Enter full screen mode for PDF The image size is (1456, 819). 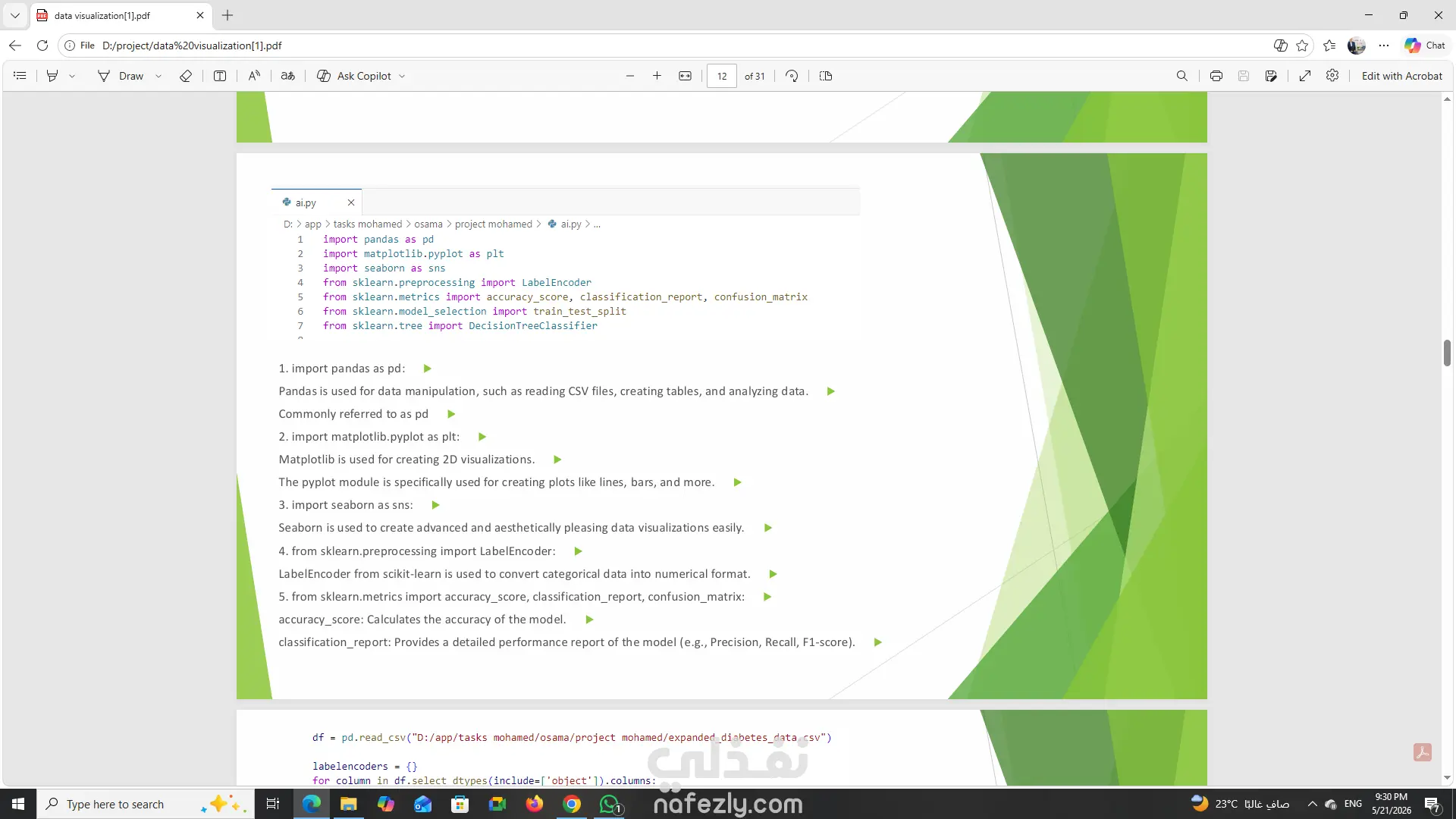click(1305, 76)
